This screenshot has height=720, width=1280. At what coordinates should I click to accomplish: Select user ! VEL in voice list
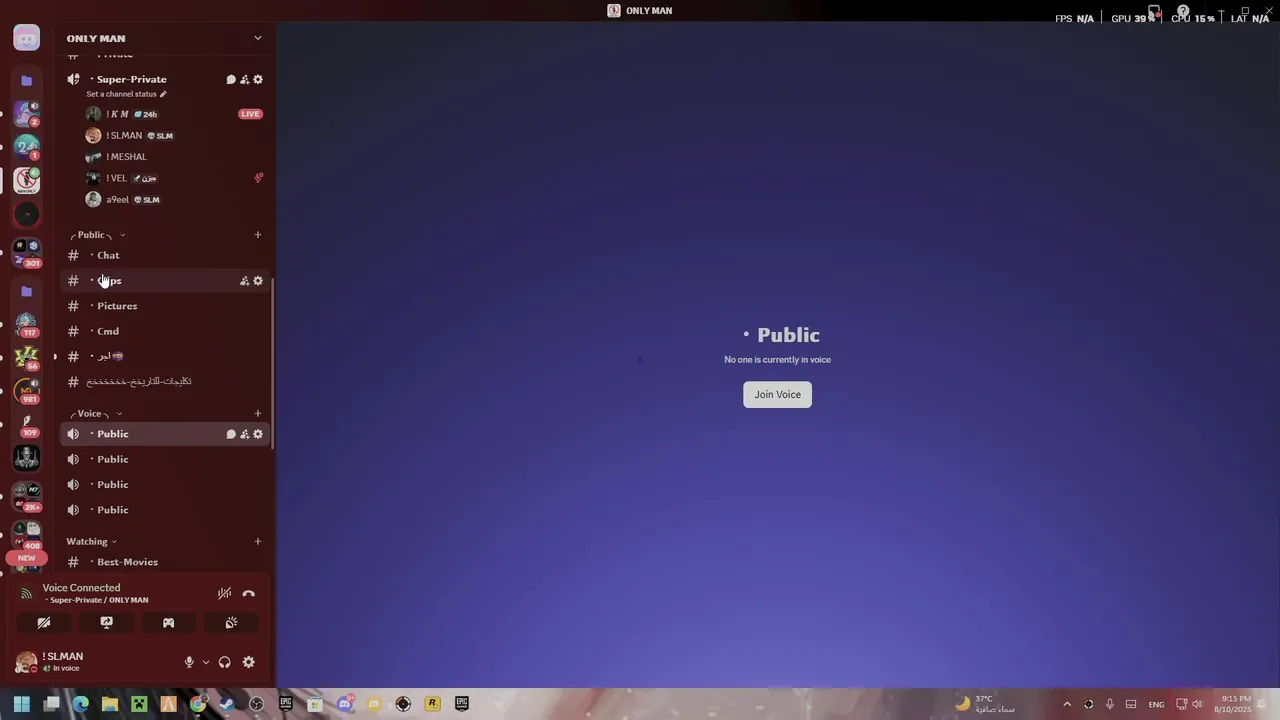click(117, 178)
